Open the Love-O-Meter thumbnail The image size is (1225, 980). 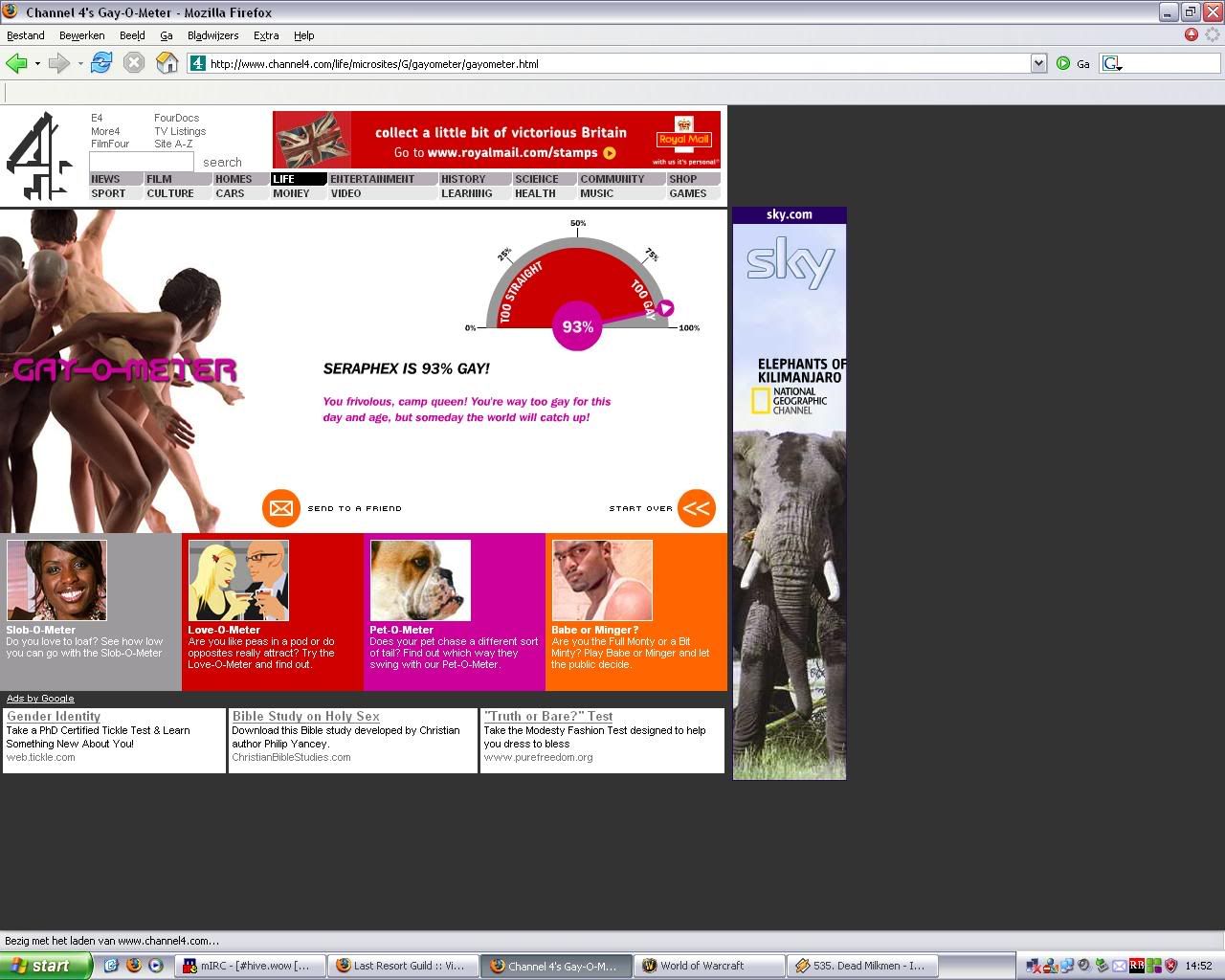(x=238, y=580)
